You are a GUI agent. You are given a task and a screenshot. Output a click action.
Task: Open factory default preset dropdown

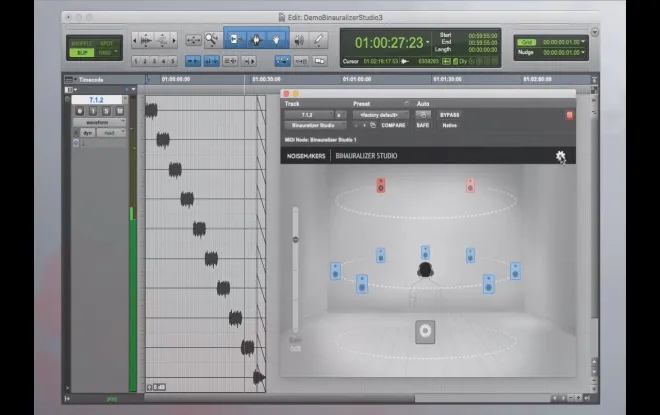pos(381,115)
